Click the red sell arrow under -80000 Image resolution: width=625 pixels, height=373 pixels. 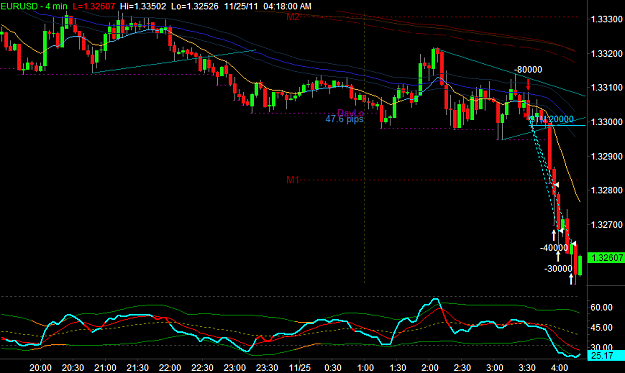528,84
